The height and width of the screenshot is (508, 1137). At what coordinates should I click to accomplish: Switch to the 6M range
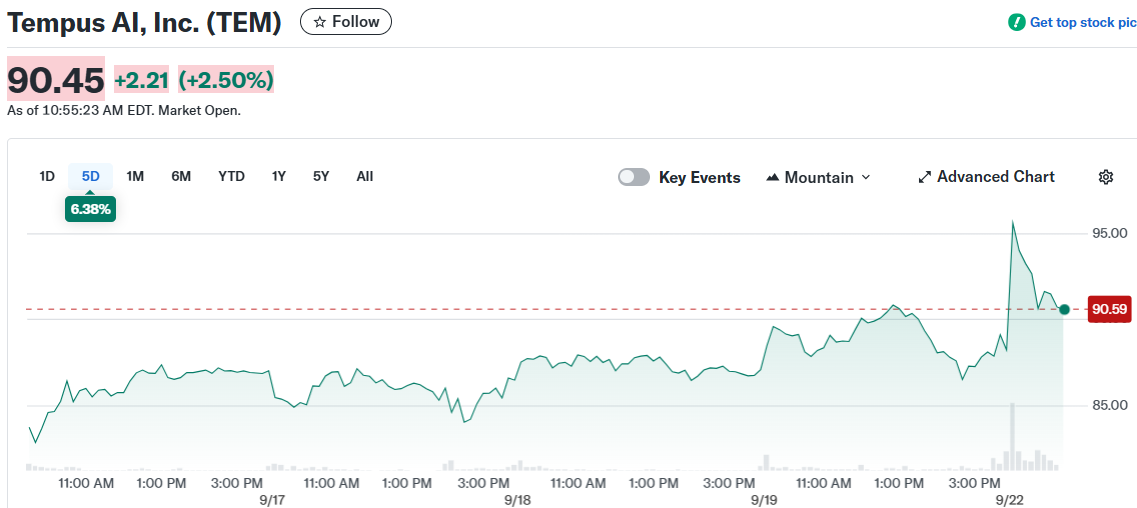tap(181, 176)
